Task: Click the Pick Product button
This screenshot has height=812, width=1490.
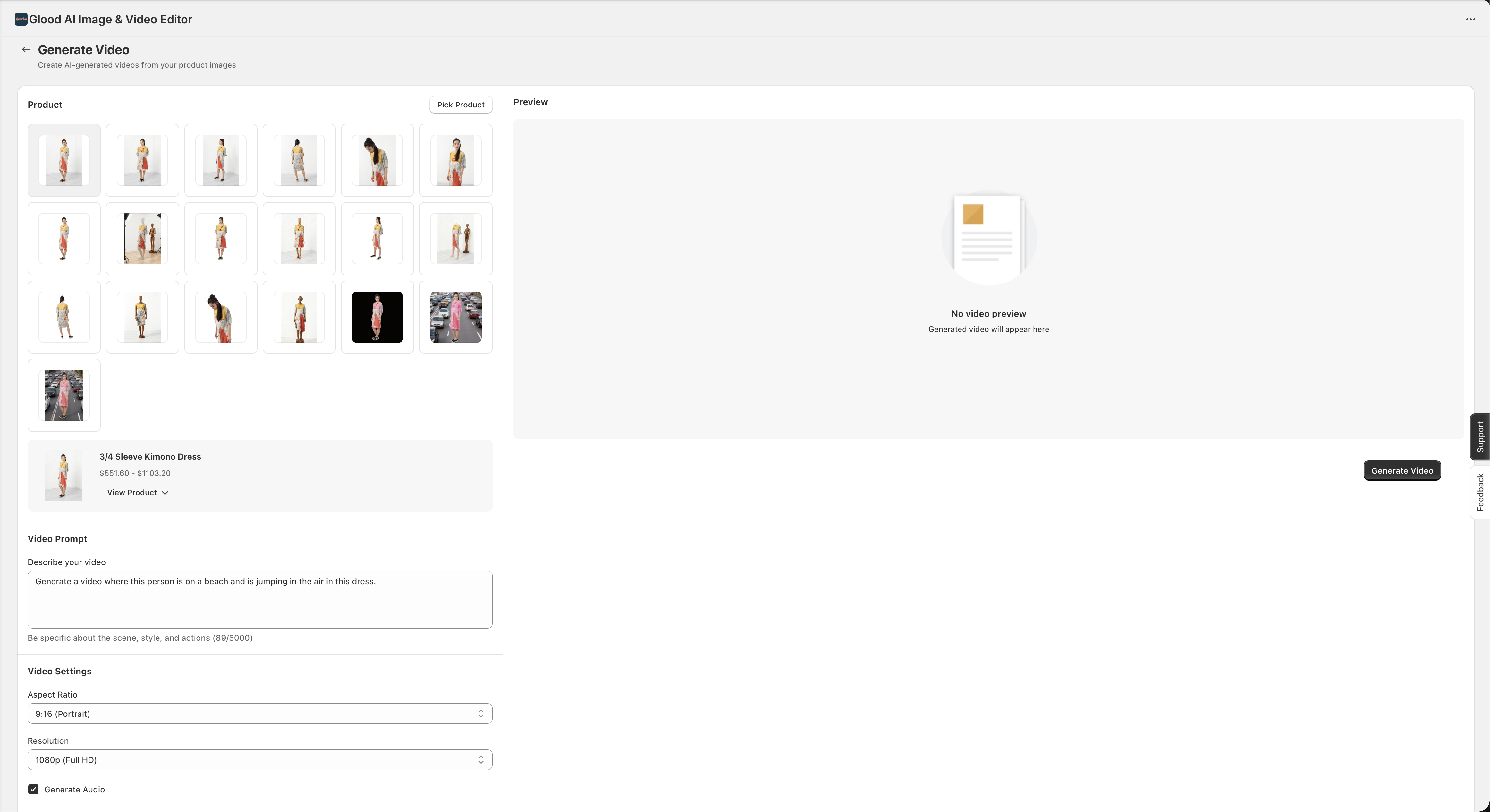Action: (461, 105)
